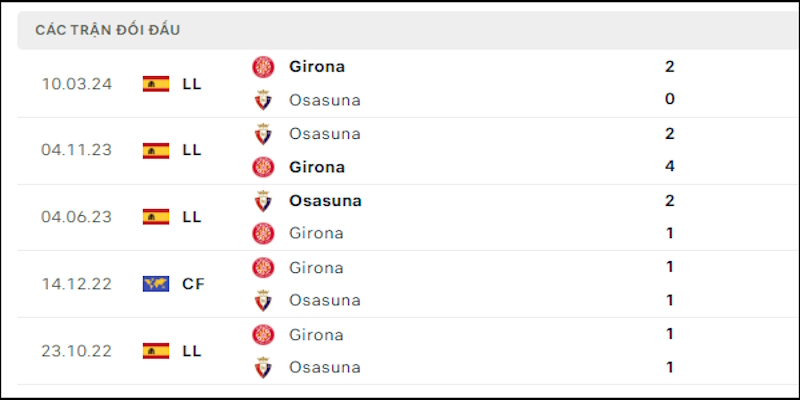Click Spain flag beside 04.11.23 match

click(156, 151)
